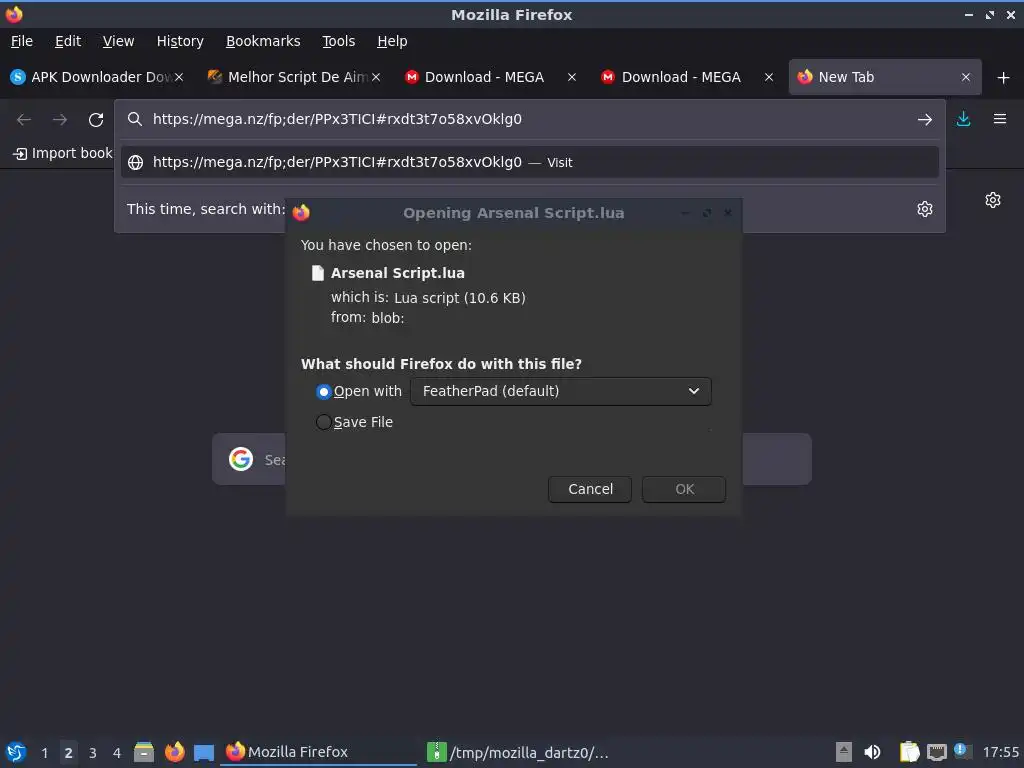Select the Save File radio button

tap(323, 422)
